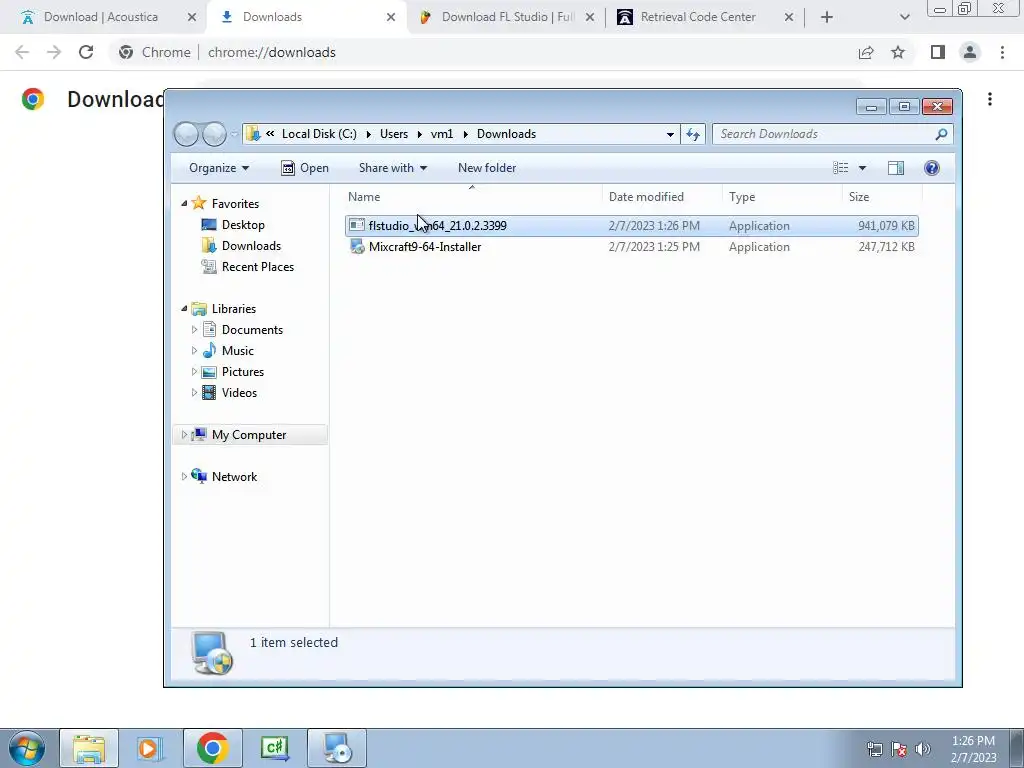Select Mixcraft9-64-Installer file name
The width and height of the screenshot is (1024, 768).
(425, 246)
